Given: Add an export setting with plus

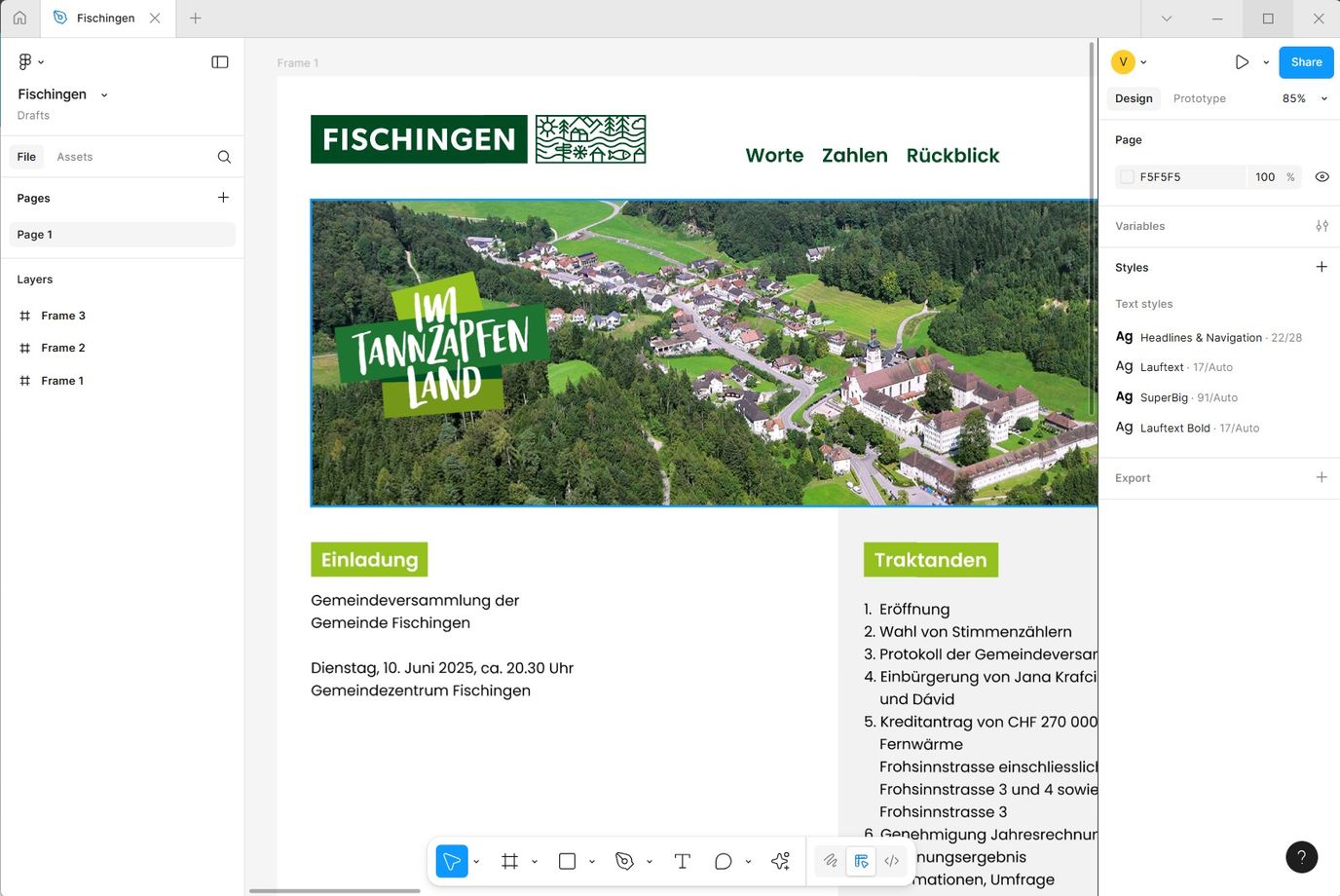Looking at the screenshot, I should [x=1321, y=477].
